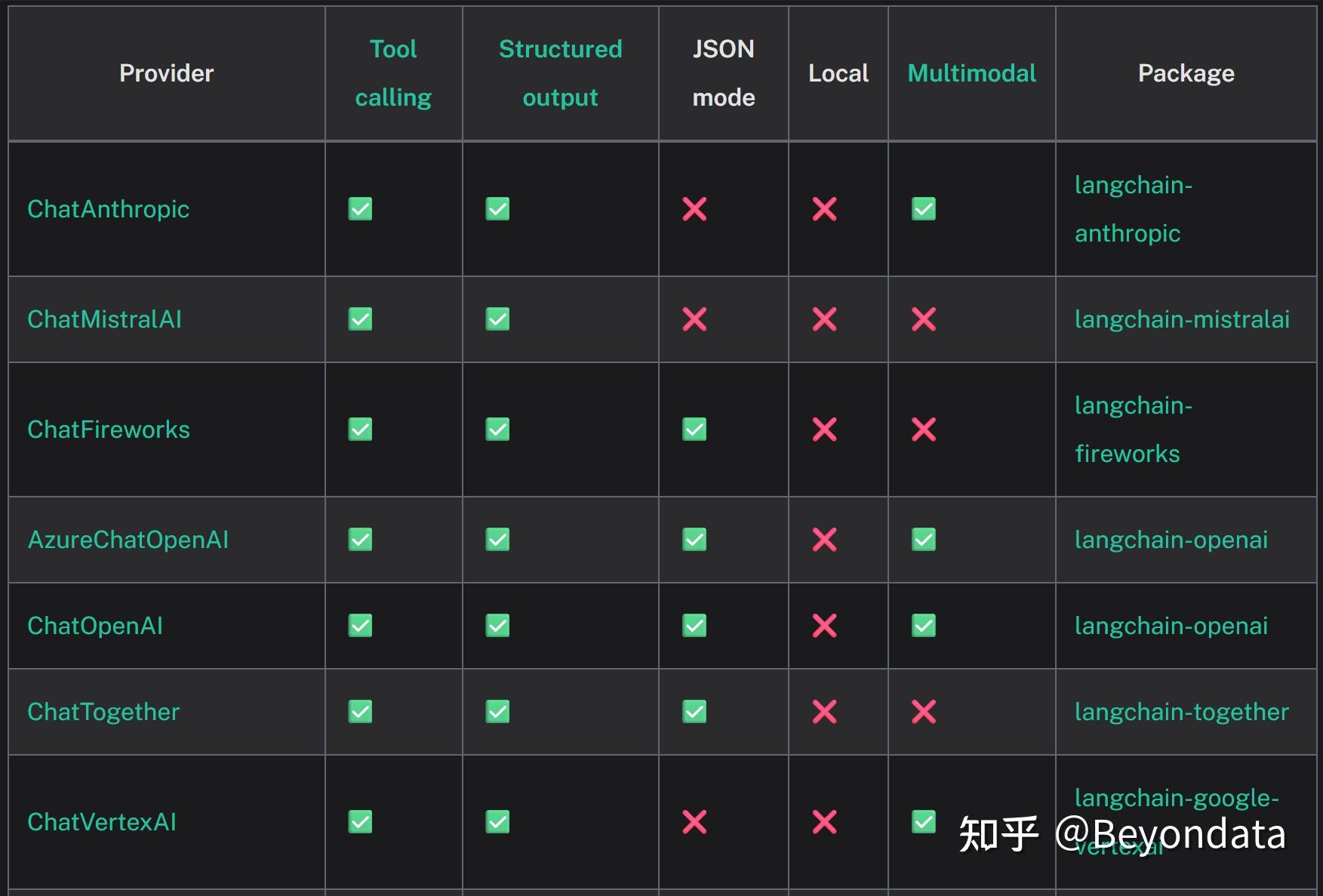
Task: Click ChatFireworks' JSON mode green checkmark
Action: tap(694, 430)
